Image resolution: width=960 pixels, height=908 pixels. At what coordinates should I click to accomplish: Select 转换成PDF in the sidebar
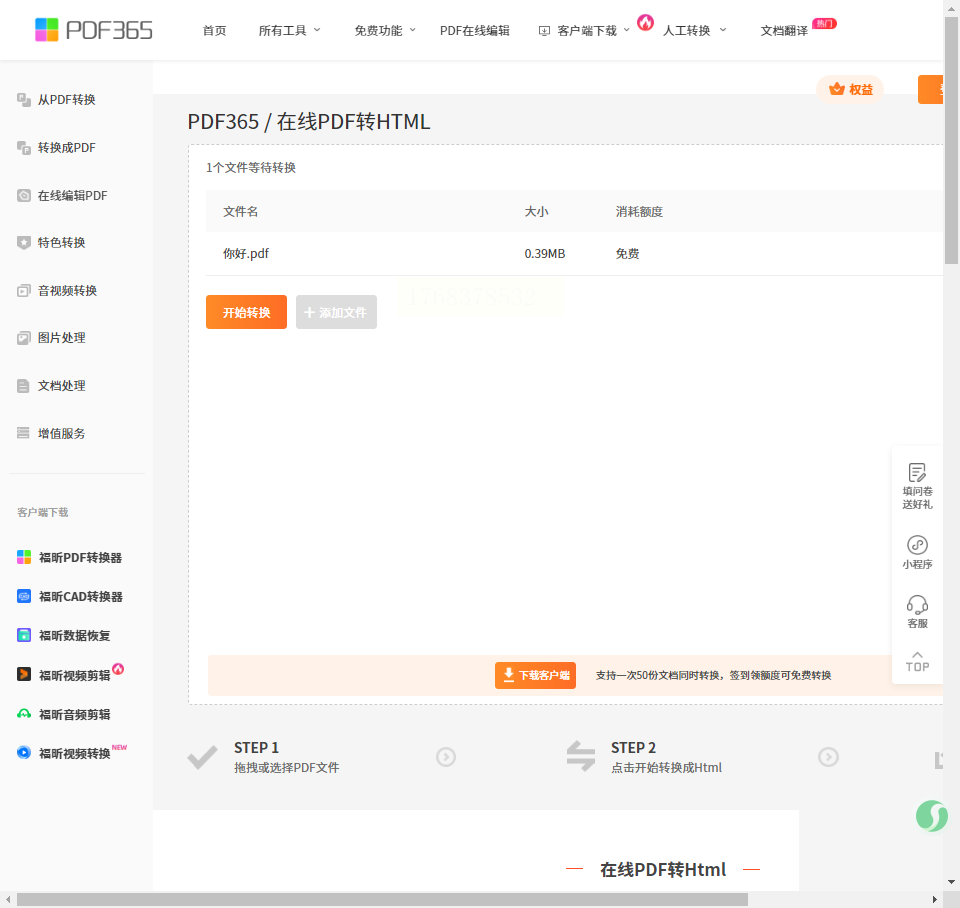pyautogui.click(x=67, y=148)
